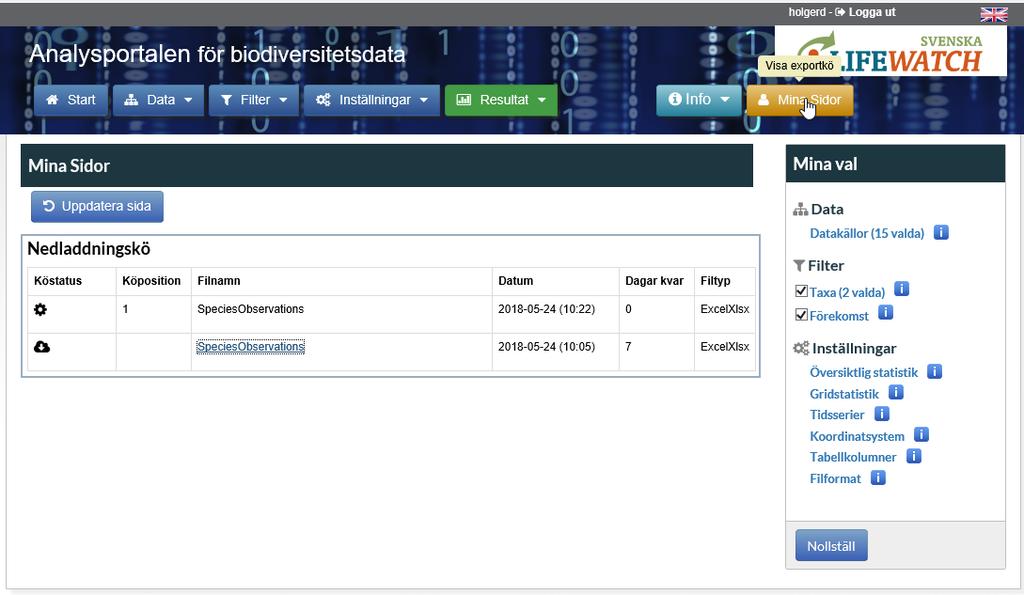Open info icon next to Datakällor
1024x595 pixels.
[941, 233]
